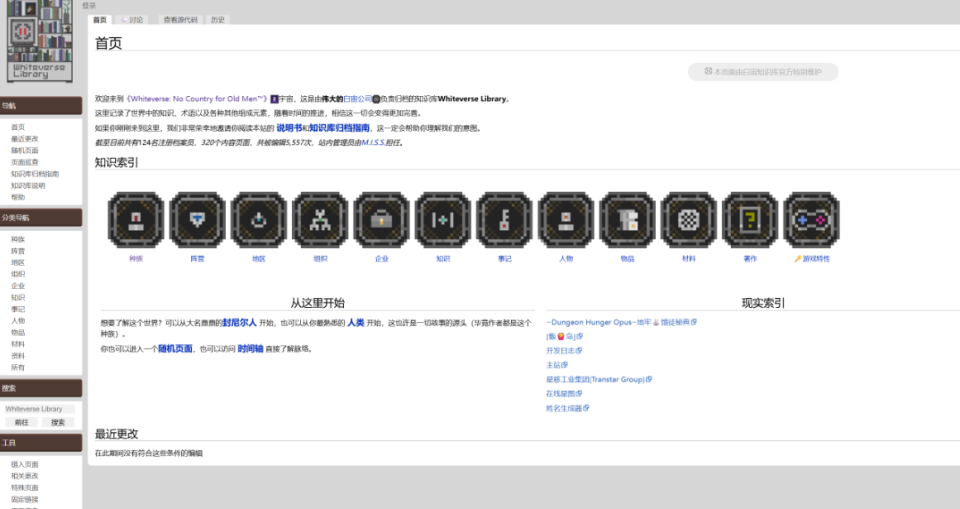This screenshot has width=960, height=509.
Task: Click the 前往 search button
Action: 21,422
